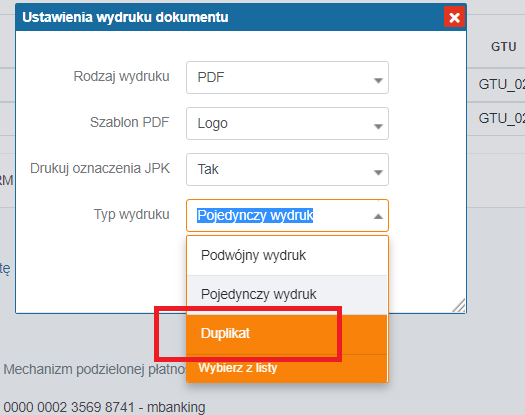Click the GTU column header
The height and width of the screenshot is (415, 525).
click(503, 47)
